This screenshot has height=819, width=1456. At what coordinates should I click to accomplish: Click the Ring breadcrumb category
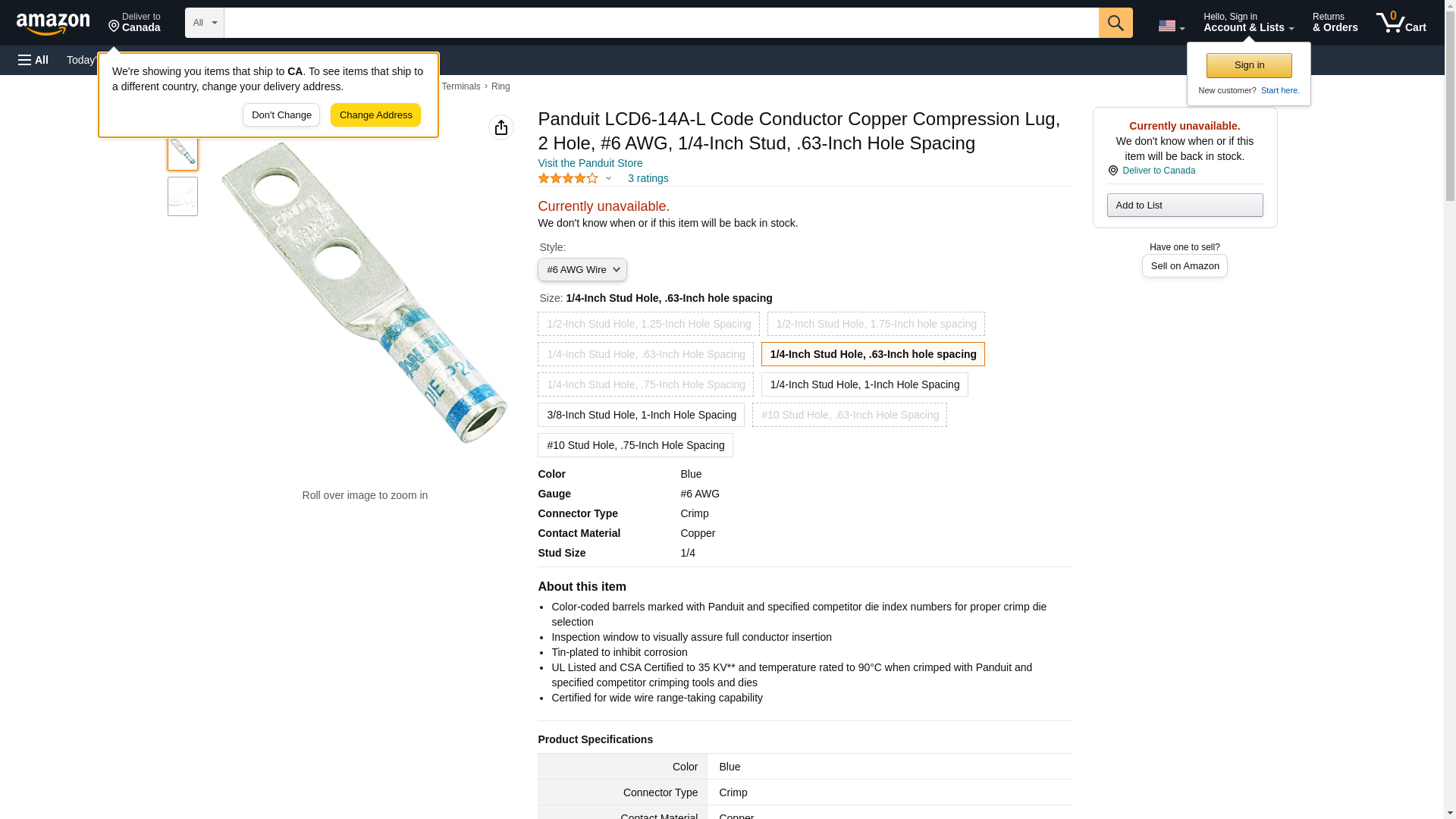pyautogui.click(x=500, y=86)
